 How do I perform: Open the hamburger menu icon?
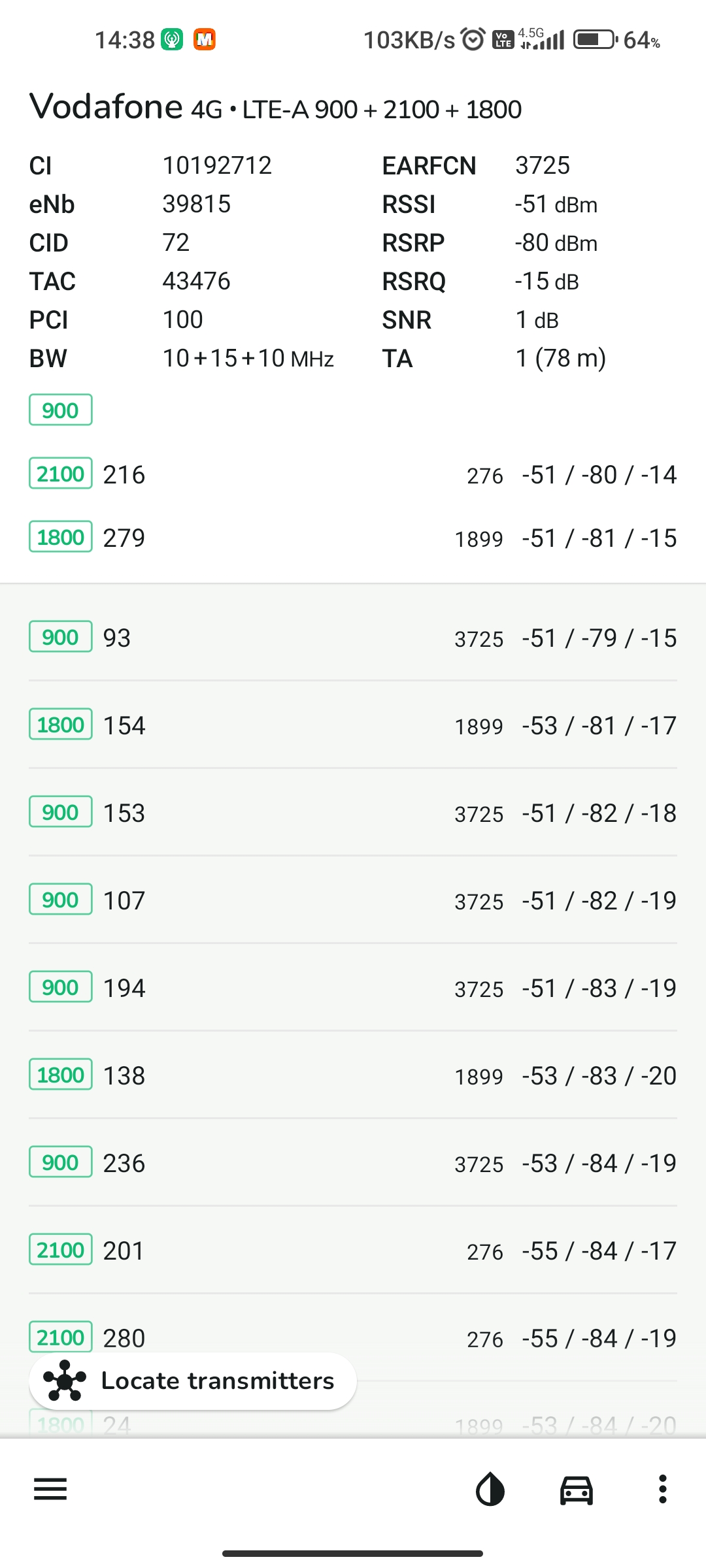[50, 1489]
